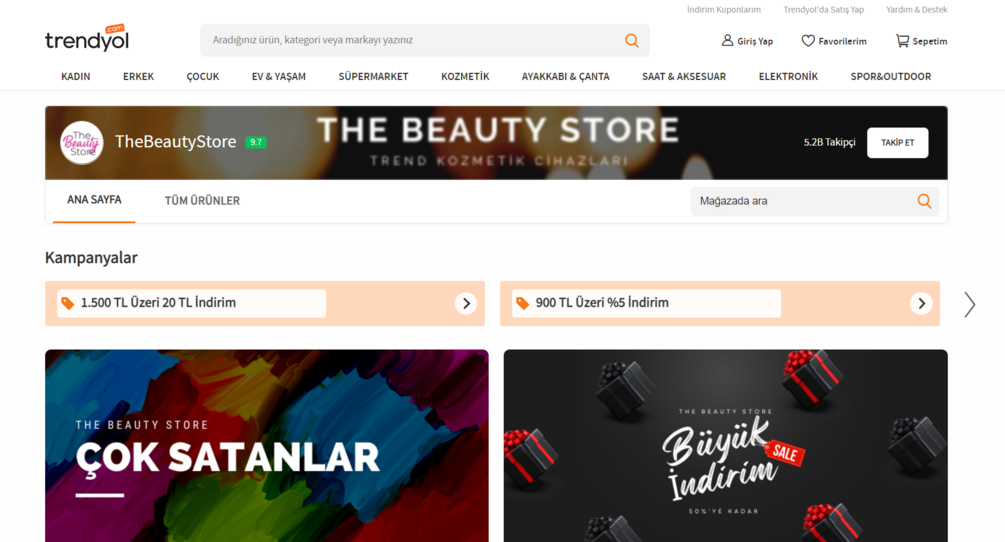Open the 900 TL Üzeri %5 campaign arrow

point(921,303)
